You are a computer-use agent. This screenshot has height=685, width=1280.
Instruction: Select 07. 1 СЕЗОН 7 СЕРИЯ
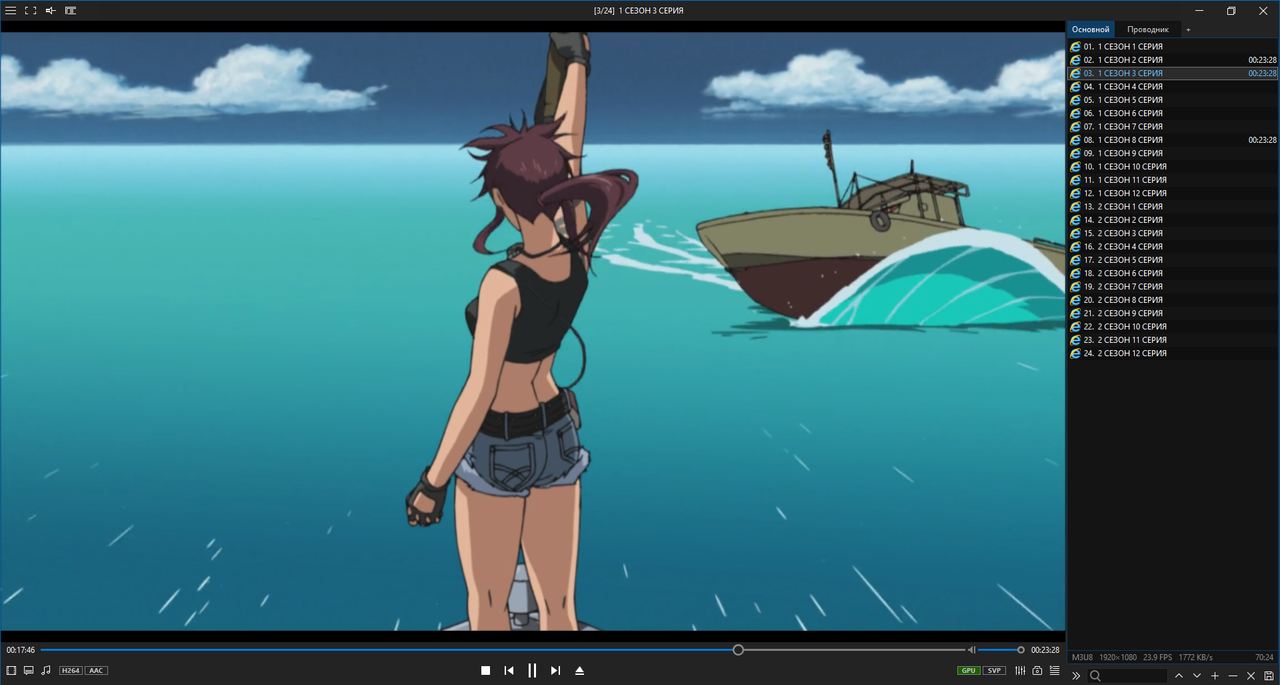pyautogui.click(x=1173, y=126)
